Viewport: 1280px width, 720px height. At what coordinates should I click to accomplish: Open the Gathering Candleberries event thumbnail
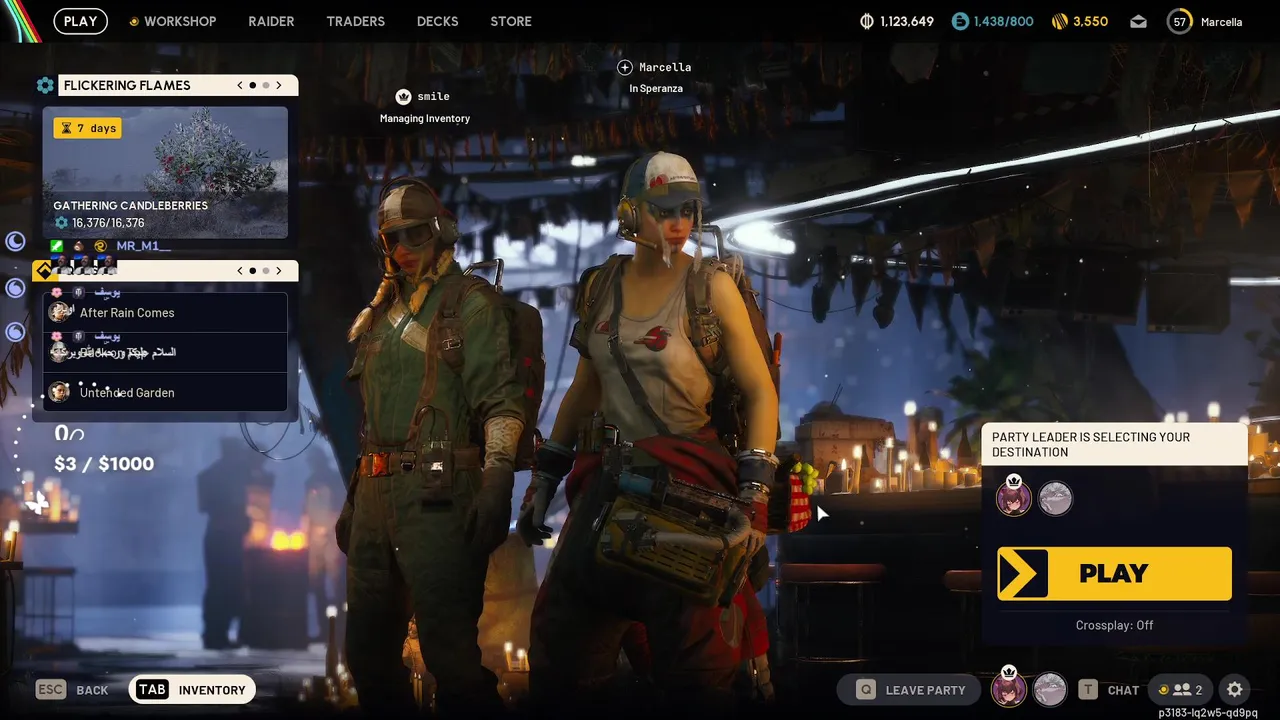pyautogui.click(x=165, y=172)
